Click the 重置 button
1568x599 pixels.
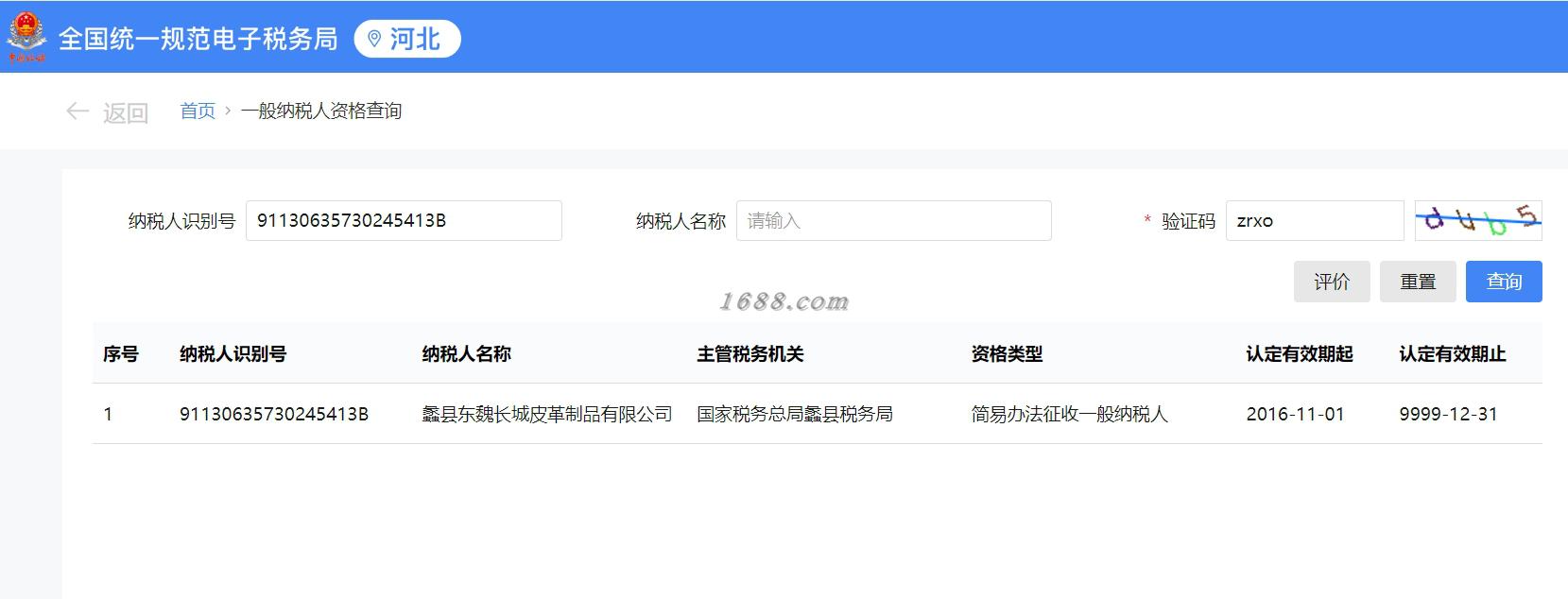pos(1418,282)
